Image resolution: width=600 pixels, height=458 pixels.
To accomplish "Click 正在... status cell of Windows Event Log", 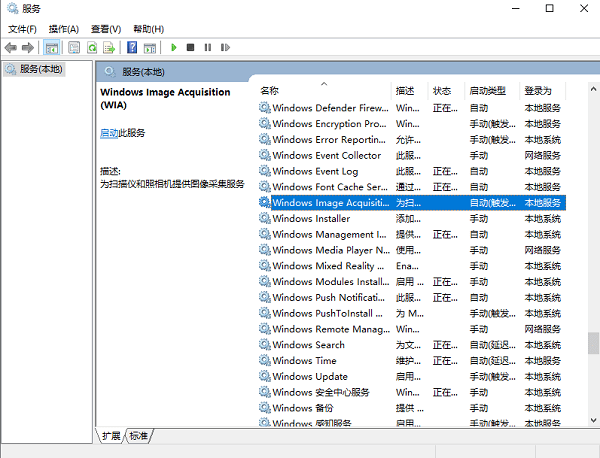I will tap(445, 171).
